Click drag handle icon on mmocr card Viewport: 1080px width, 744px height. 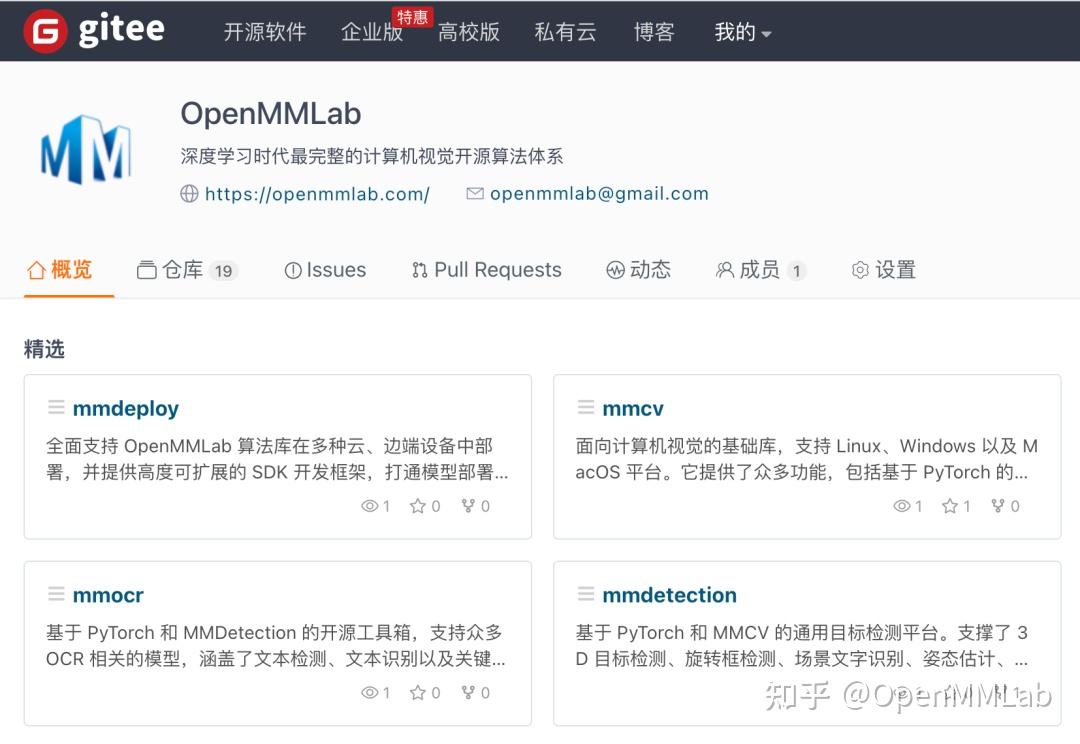tap(56, 593)
